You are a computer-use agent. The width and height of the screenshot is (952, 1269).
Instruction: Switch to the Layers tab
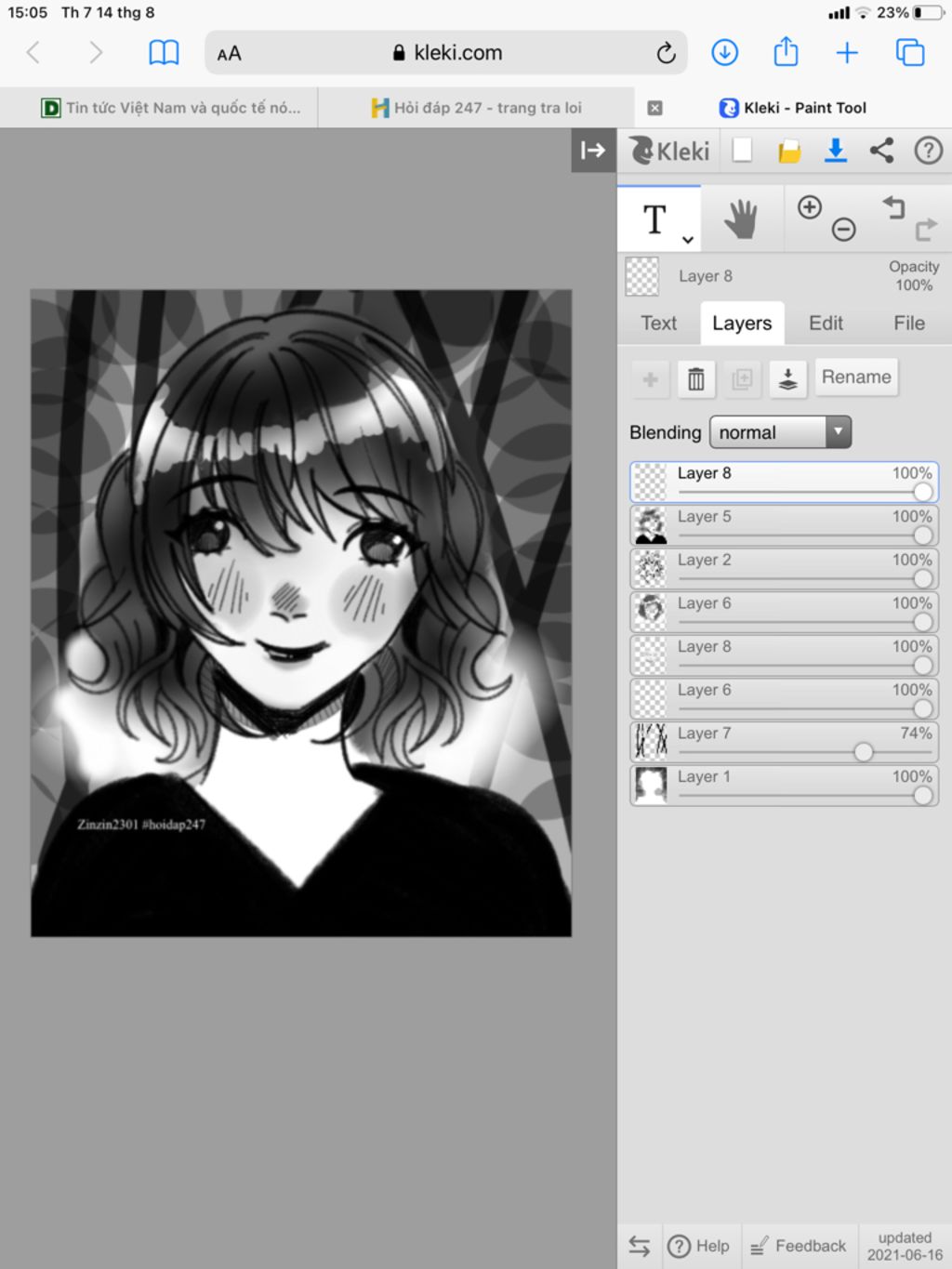[x=742, y=324]
